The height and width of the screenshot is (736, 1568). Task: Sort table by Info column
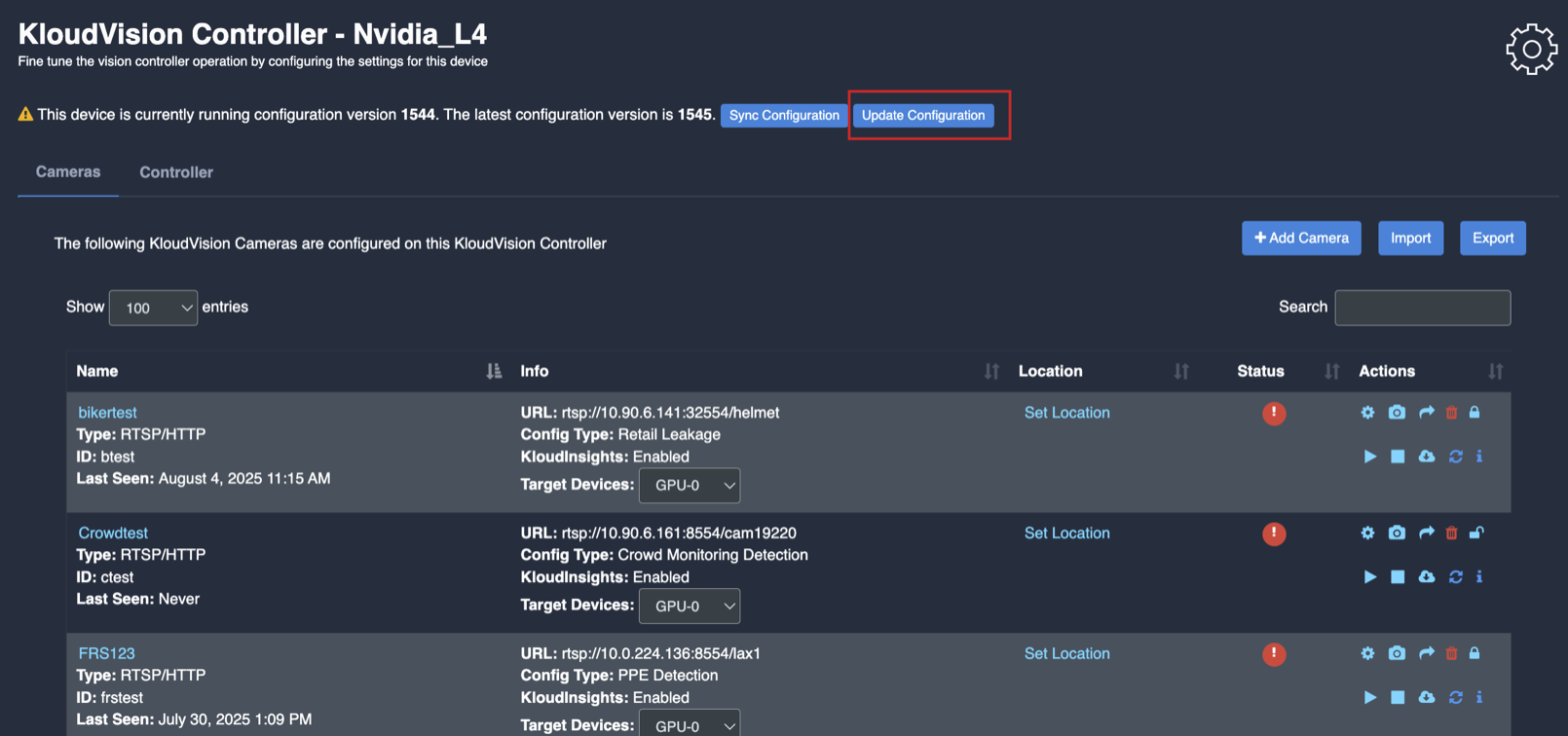pyautogui.click(x=991, y=371)
